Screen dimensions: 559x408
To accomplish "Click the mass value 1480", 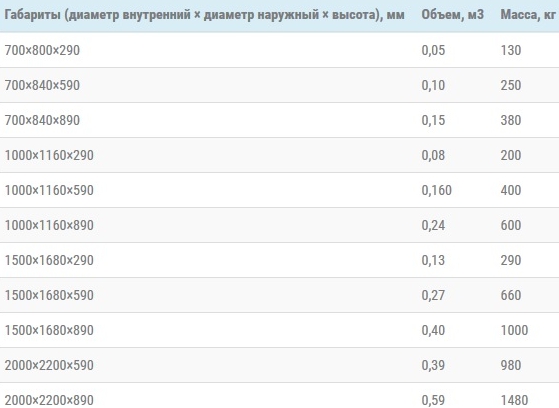I will 514,400.
